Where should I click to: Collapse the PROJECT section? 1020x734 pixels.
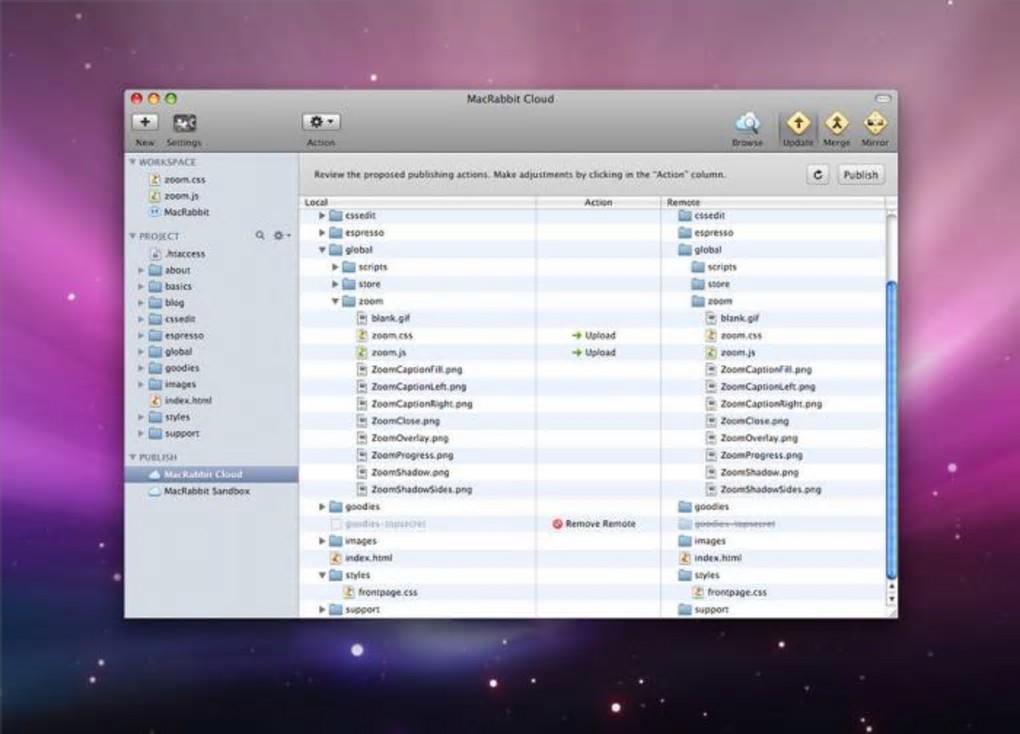point(133,236)
